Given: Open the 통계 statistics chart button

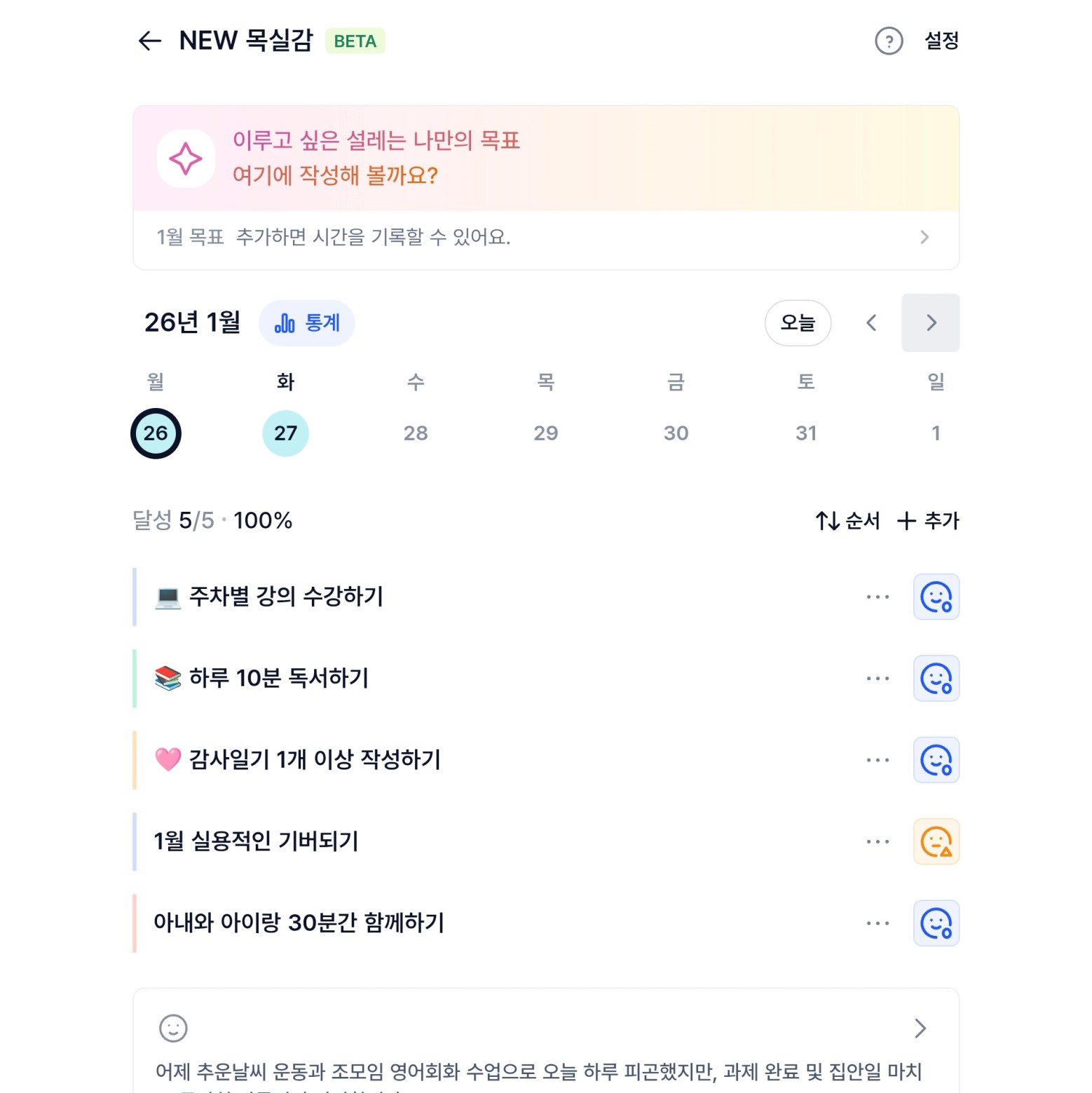Looking at the screenshot, I should [306, 323].
